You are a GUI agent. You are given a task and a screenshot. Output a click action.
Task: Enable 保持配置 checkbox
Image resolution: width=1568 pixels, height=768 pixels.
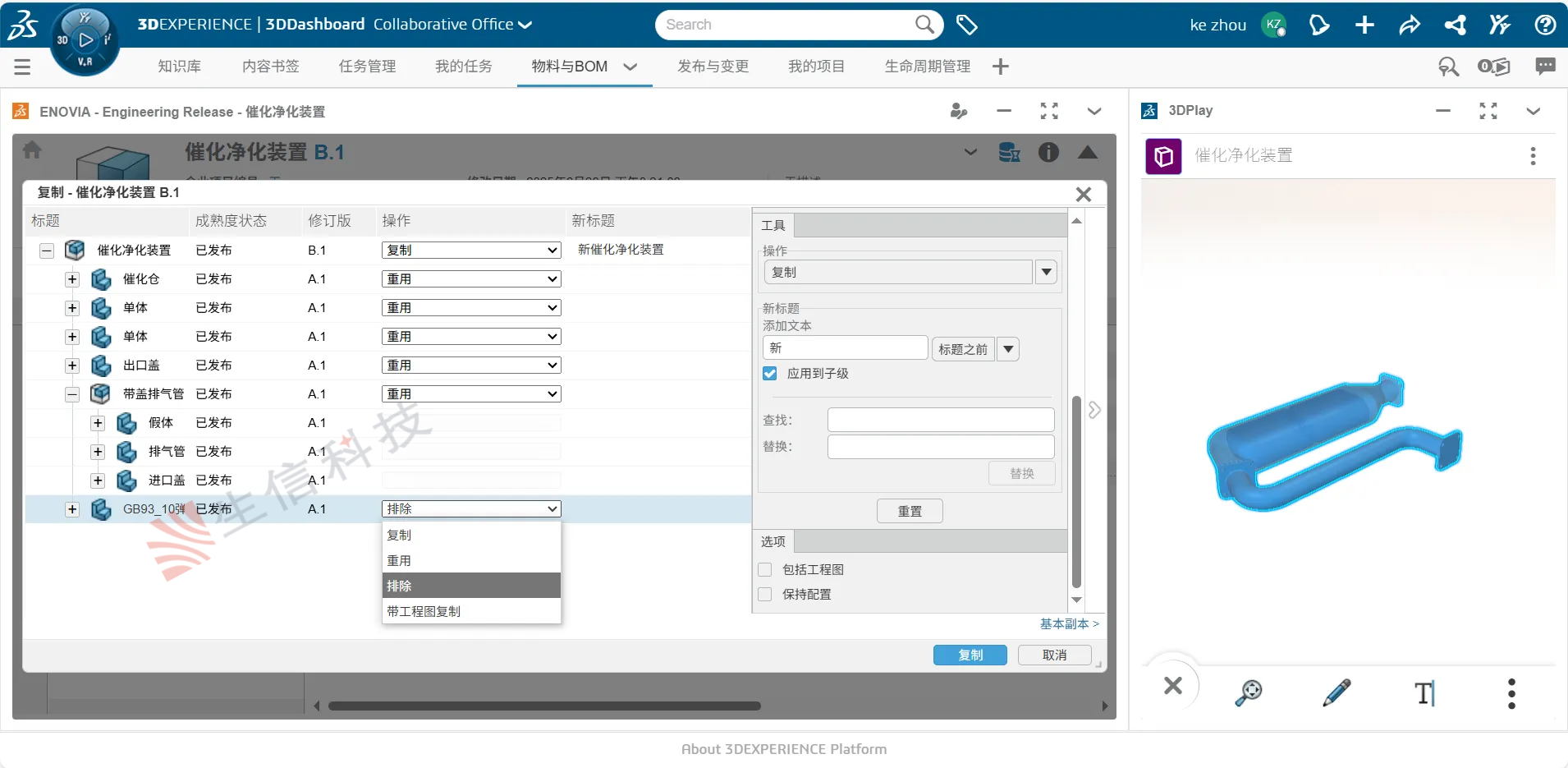[765, 594]
